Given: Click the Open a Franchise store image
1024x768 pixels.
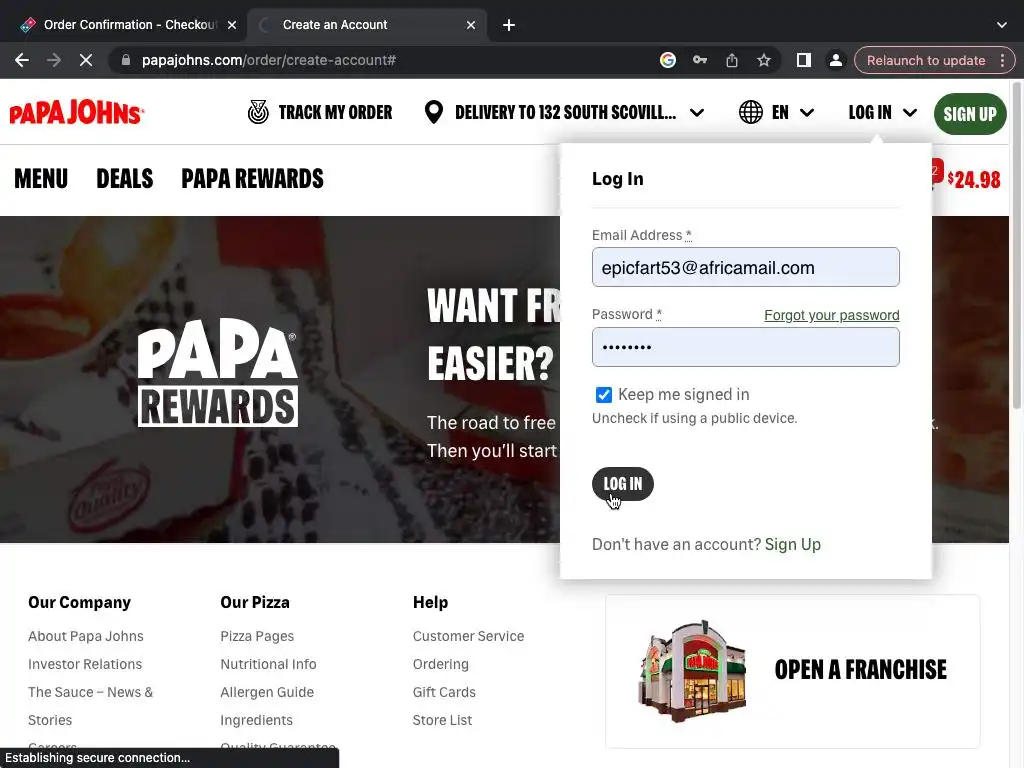Looking at the screenshot, I should click(x=692, y=670).
